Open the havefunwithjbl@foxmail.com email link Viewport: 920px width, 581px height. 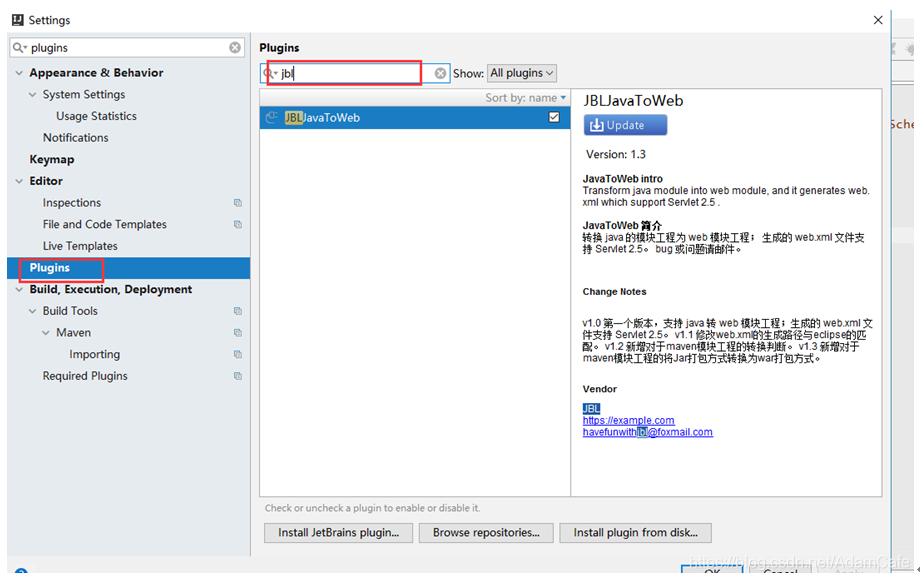[x=648, y=432]
